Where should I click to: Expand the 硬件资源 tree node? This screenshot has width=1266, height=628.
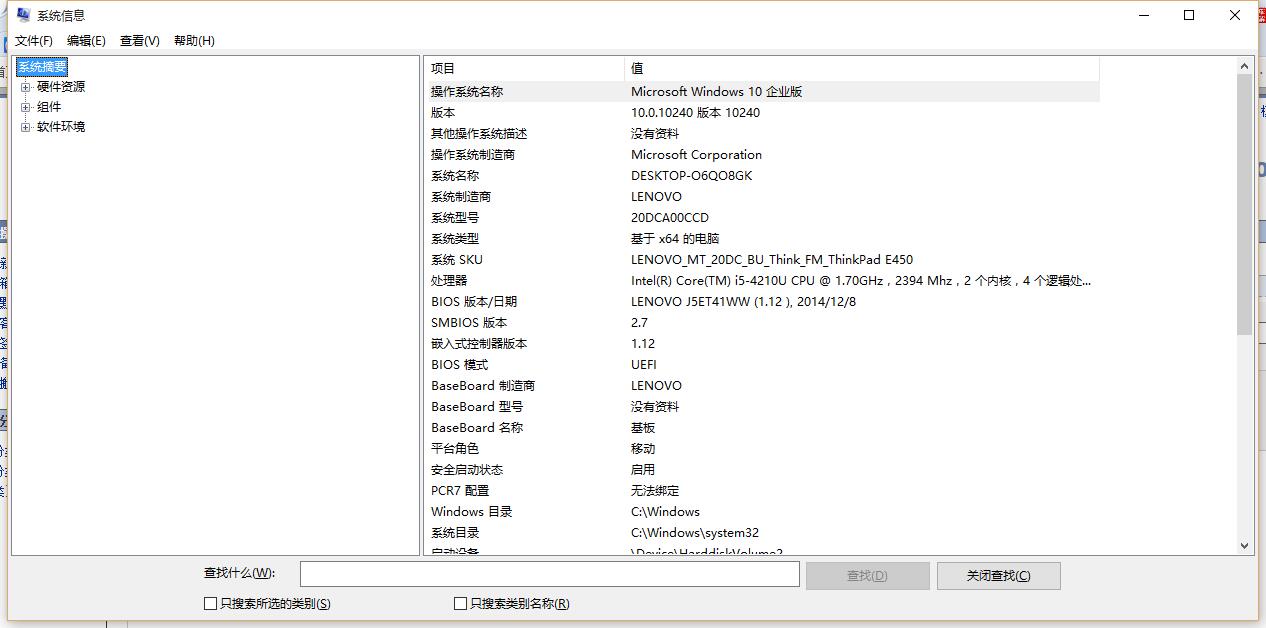26,87
